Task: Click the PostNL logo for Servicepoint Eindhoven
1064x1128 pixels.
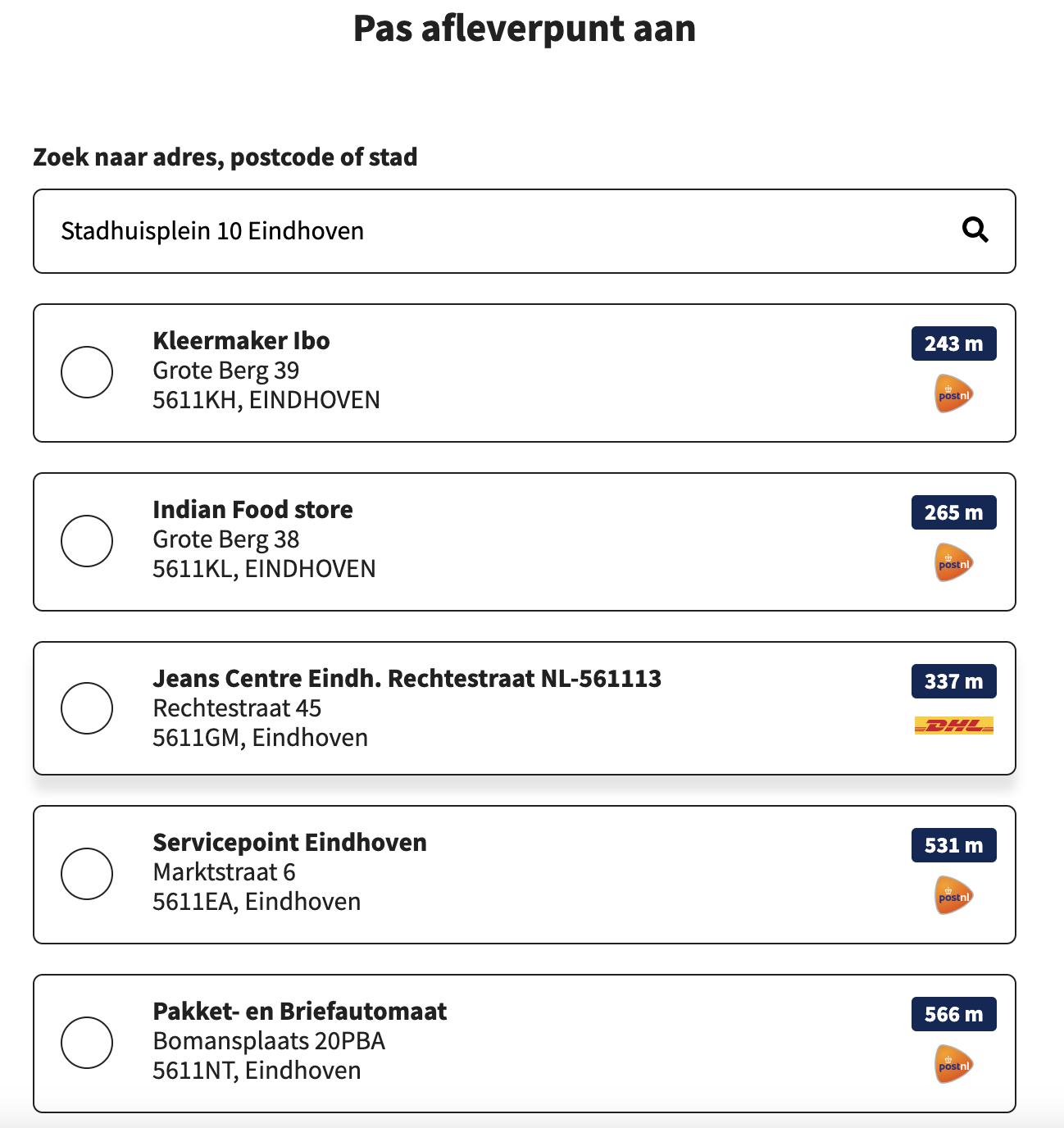Action: coord(954,896)
